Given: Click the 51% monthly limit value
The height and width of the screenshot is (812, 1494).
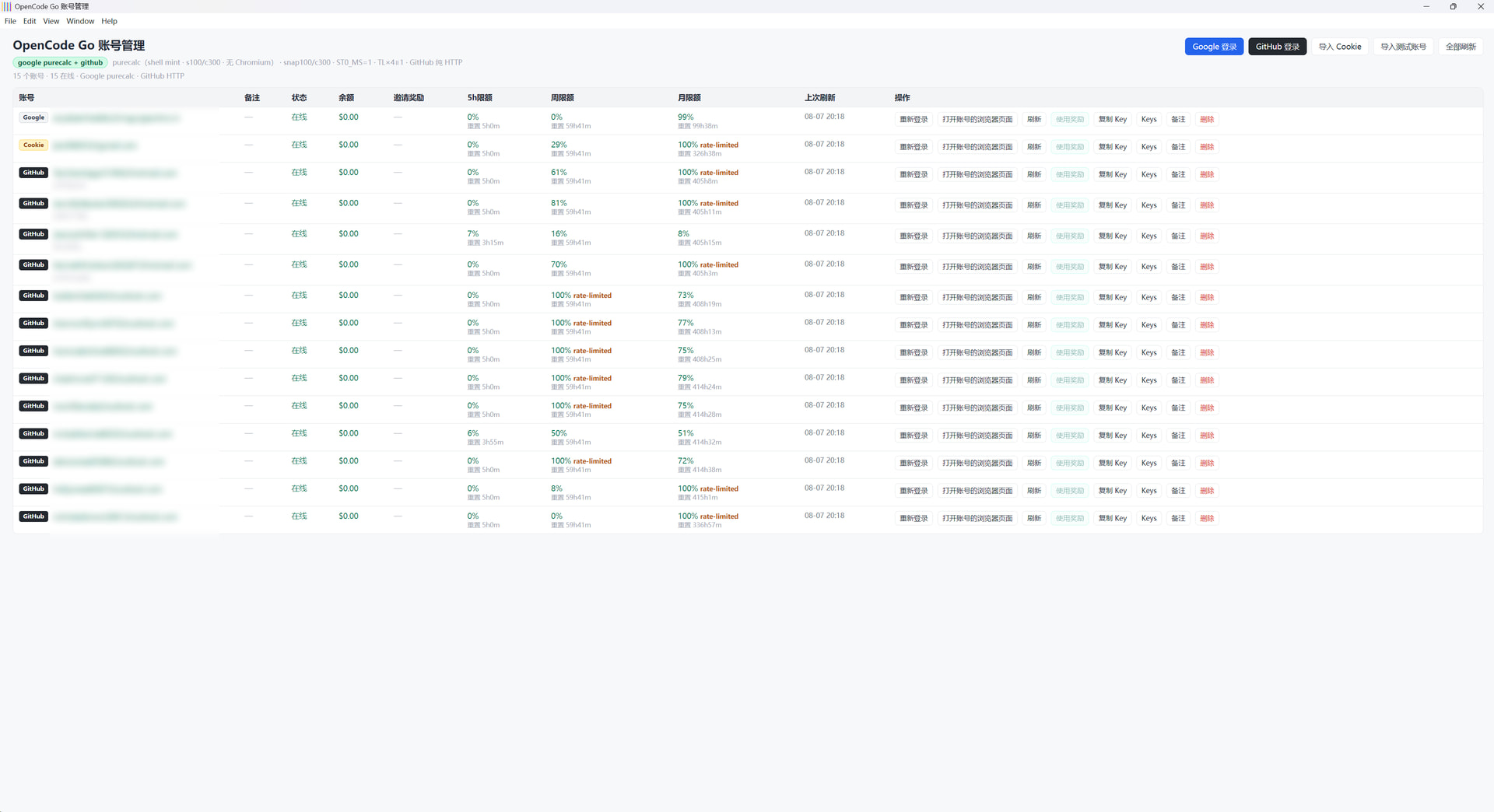Looking at the screenshot, I should point(686,433).
